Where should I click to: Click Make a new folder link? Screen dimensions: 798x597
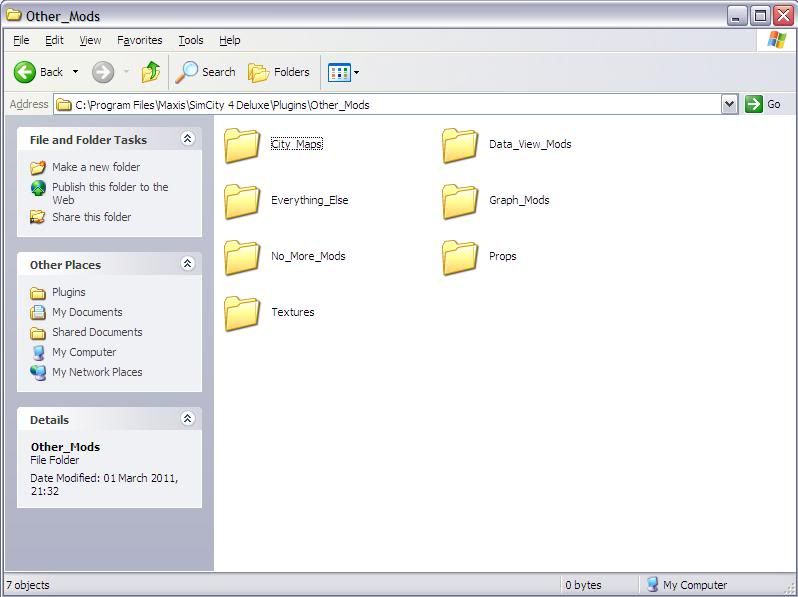click(x=96, y=167)
